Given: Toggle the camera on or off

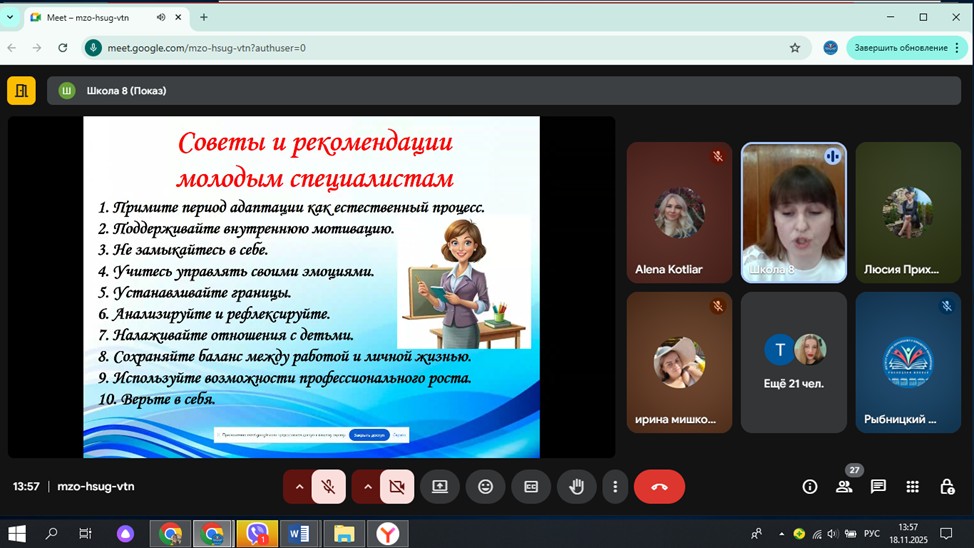Looking at the screenshot, I should click(396, 487).
